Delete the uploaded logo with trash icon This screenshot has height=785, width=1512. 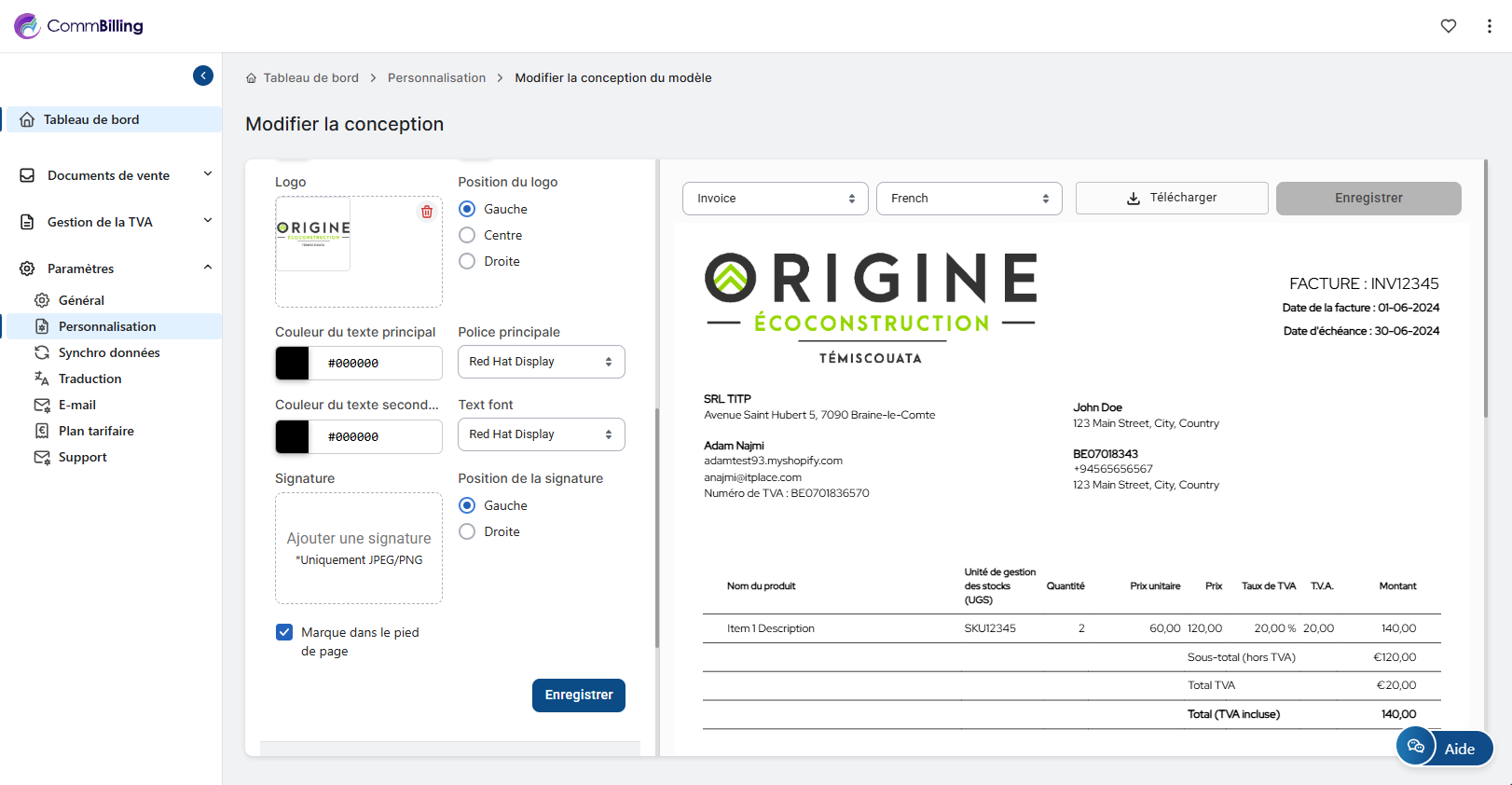(x=427, y=212)
